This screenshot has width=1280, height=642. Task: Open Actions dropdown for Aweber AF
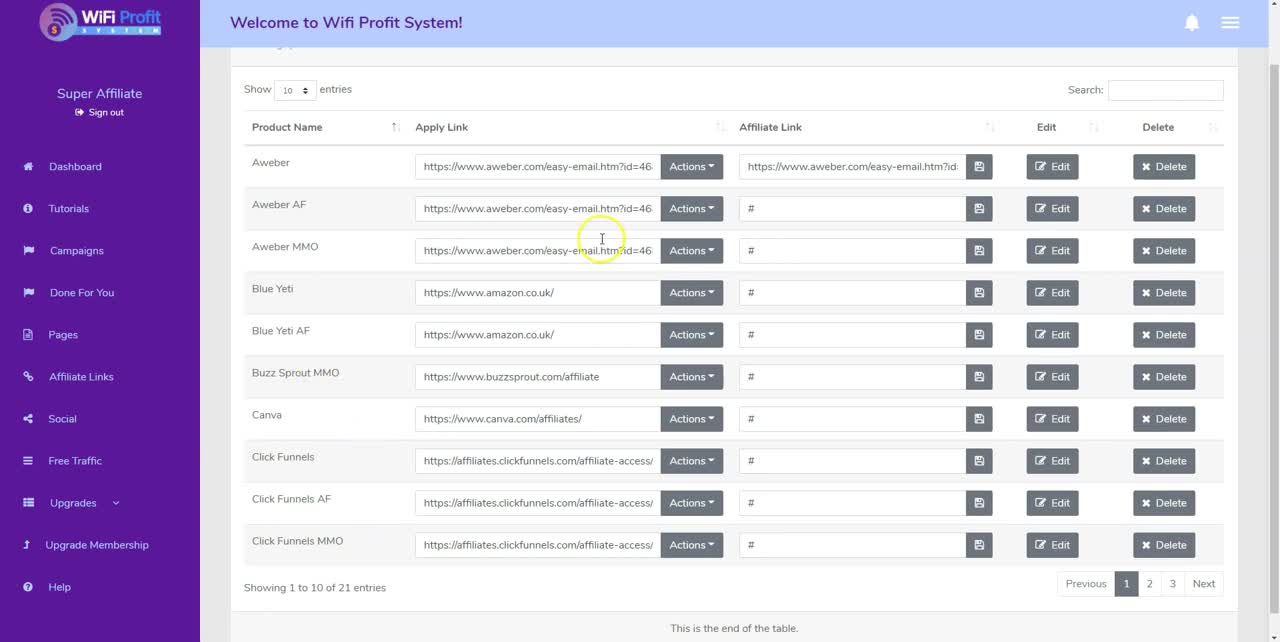(691, 209)
